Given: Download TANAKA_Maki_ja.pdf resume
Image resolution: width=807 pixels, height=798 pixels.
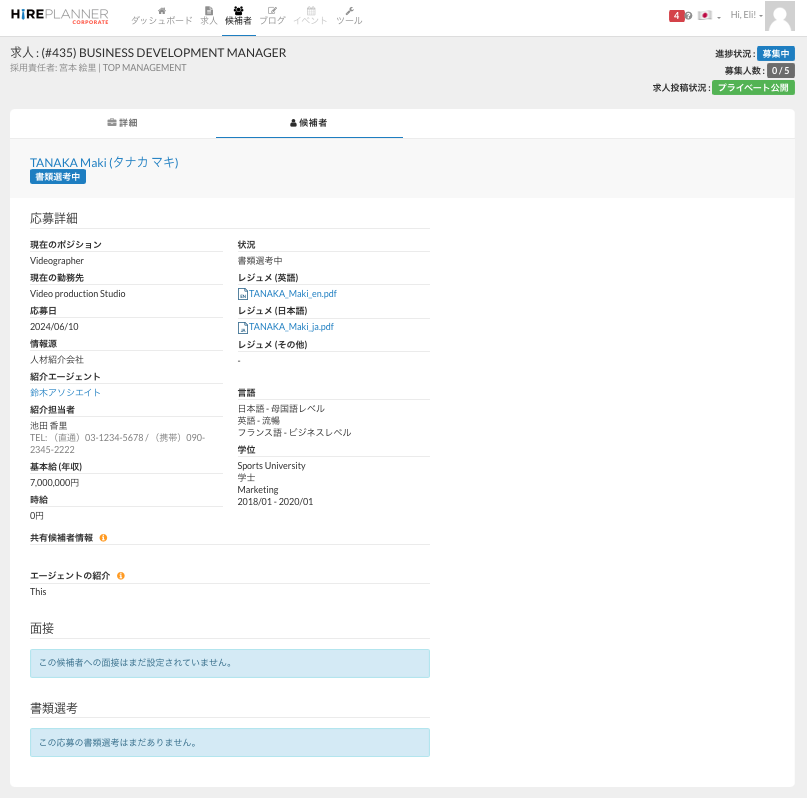Looking at the screenshot, I should tap(290, 327).
